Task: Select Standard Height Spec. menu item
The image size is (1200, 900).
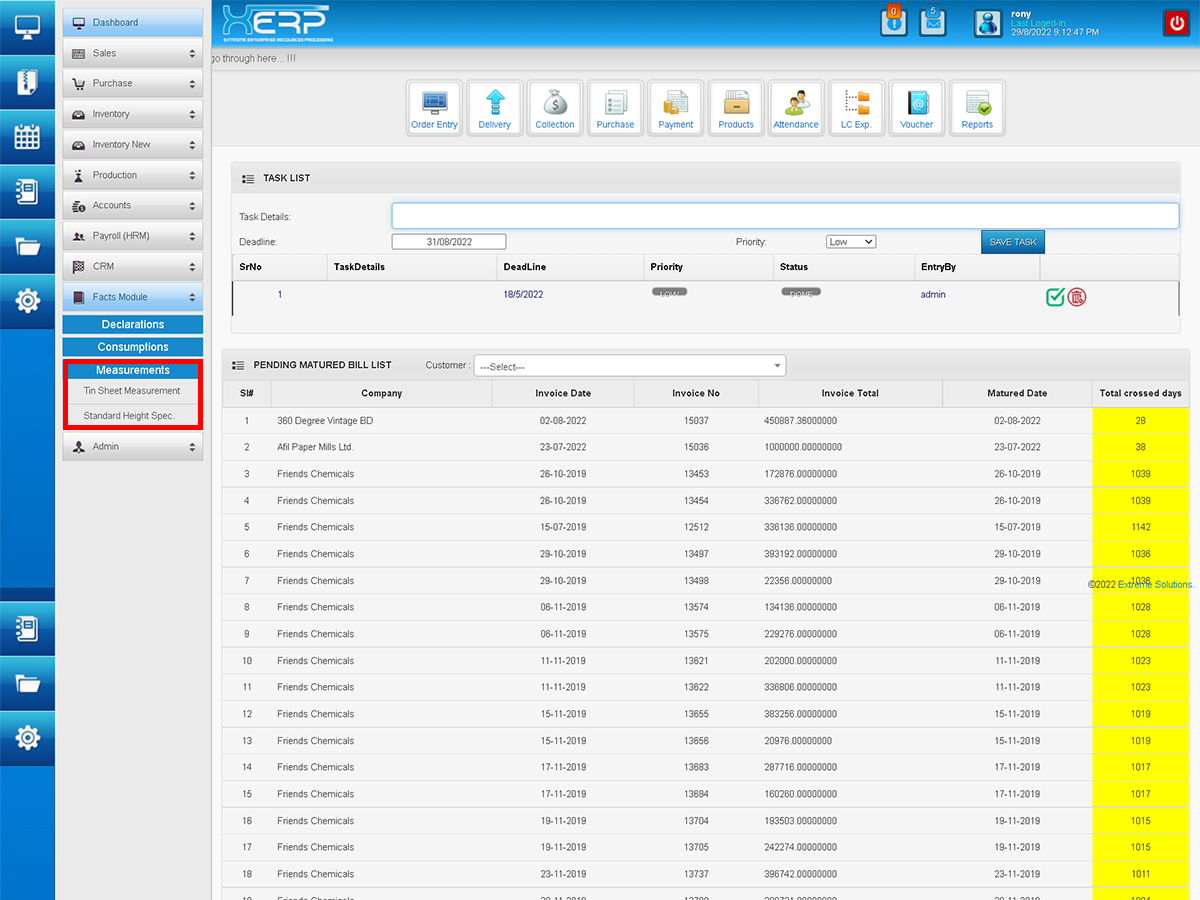Action: click(x=129, y=416)
